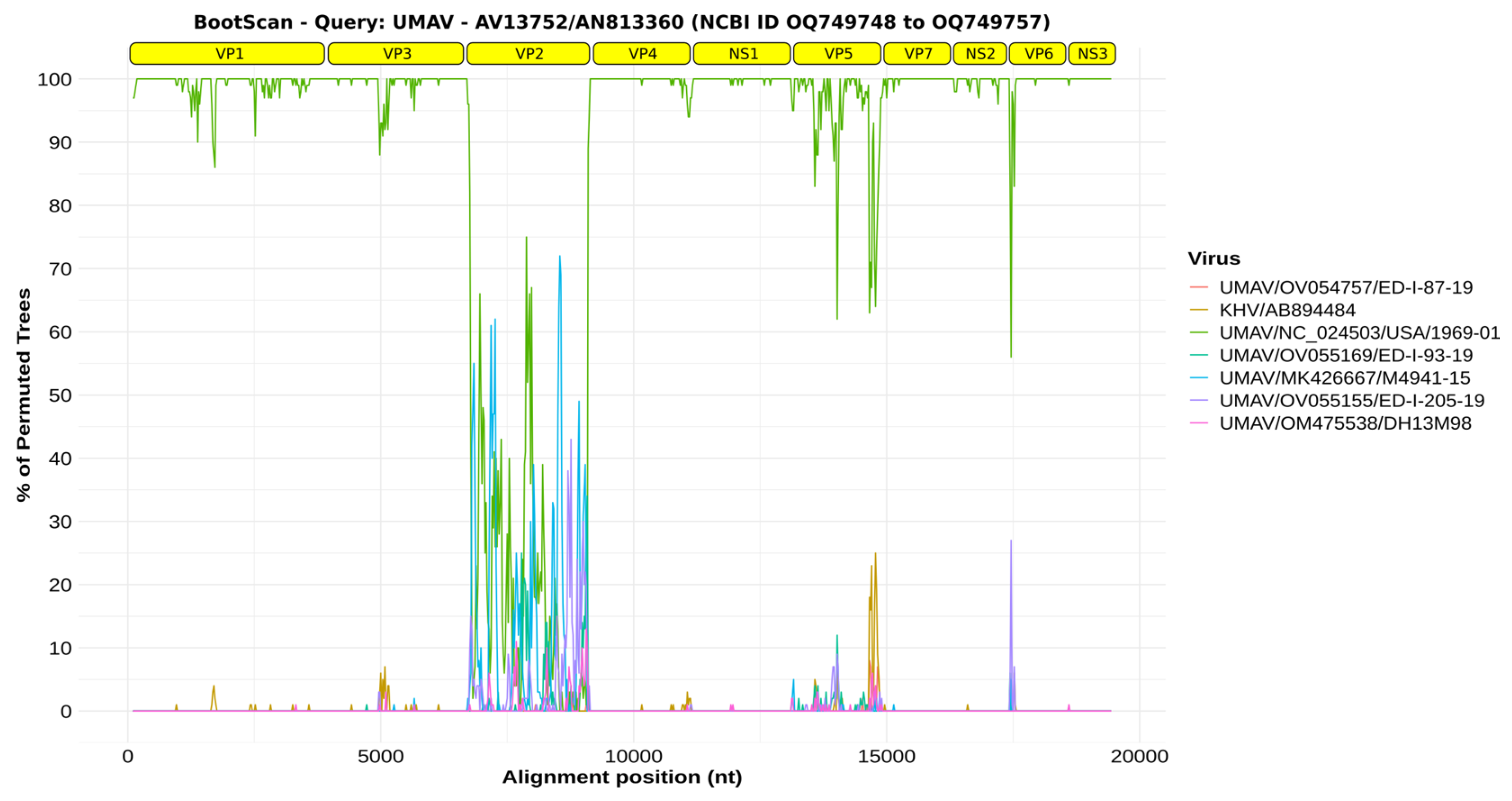
Task: Click the VP7 segment label
Action: point(918,54)
